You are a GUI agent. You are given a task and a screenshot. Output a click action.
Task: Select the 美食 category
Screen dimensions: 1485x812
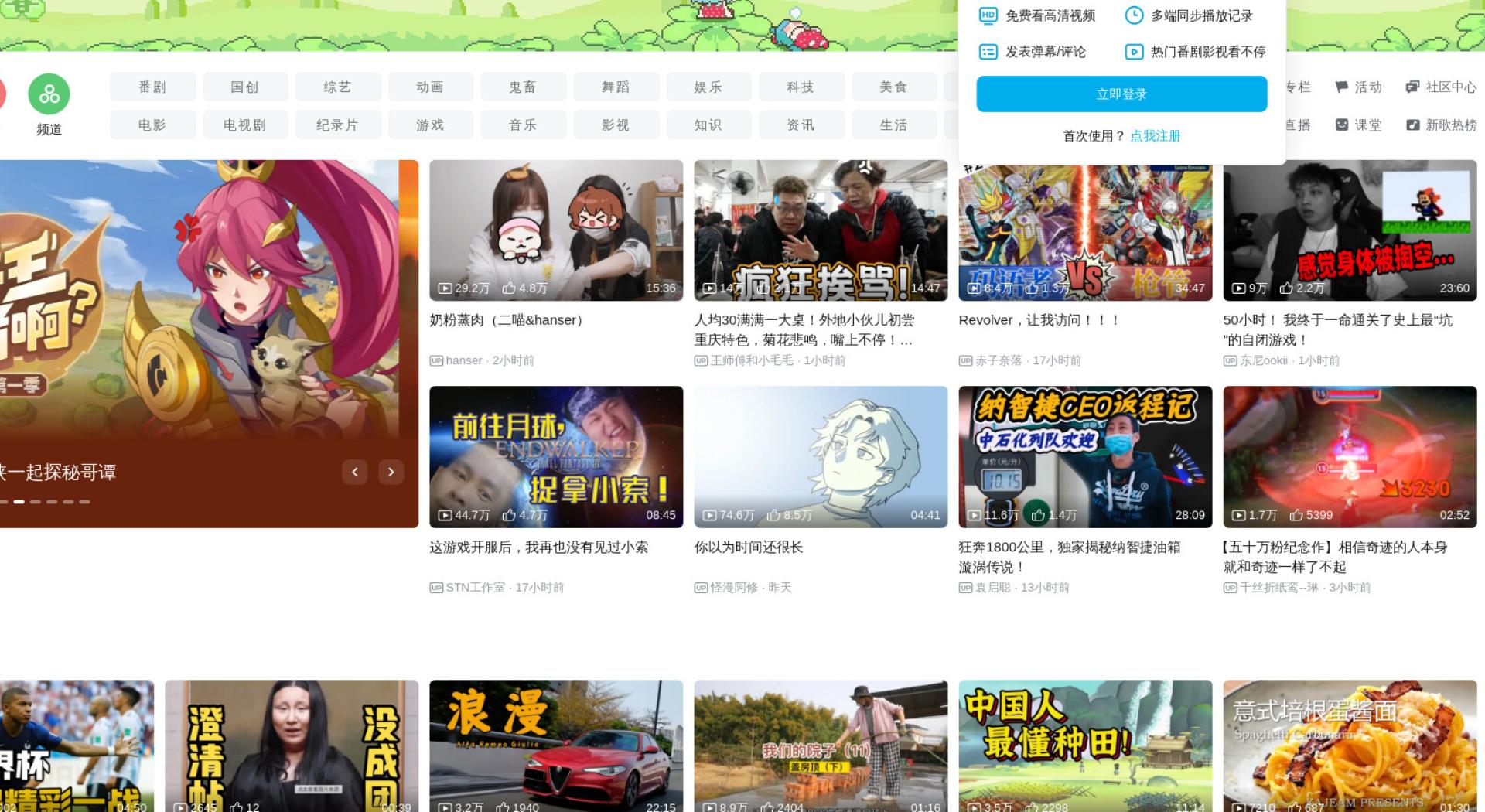point(894,87)
